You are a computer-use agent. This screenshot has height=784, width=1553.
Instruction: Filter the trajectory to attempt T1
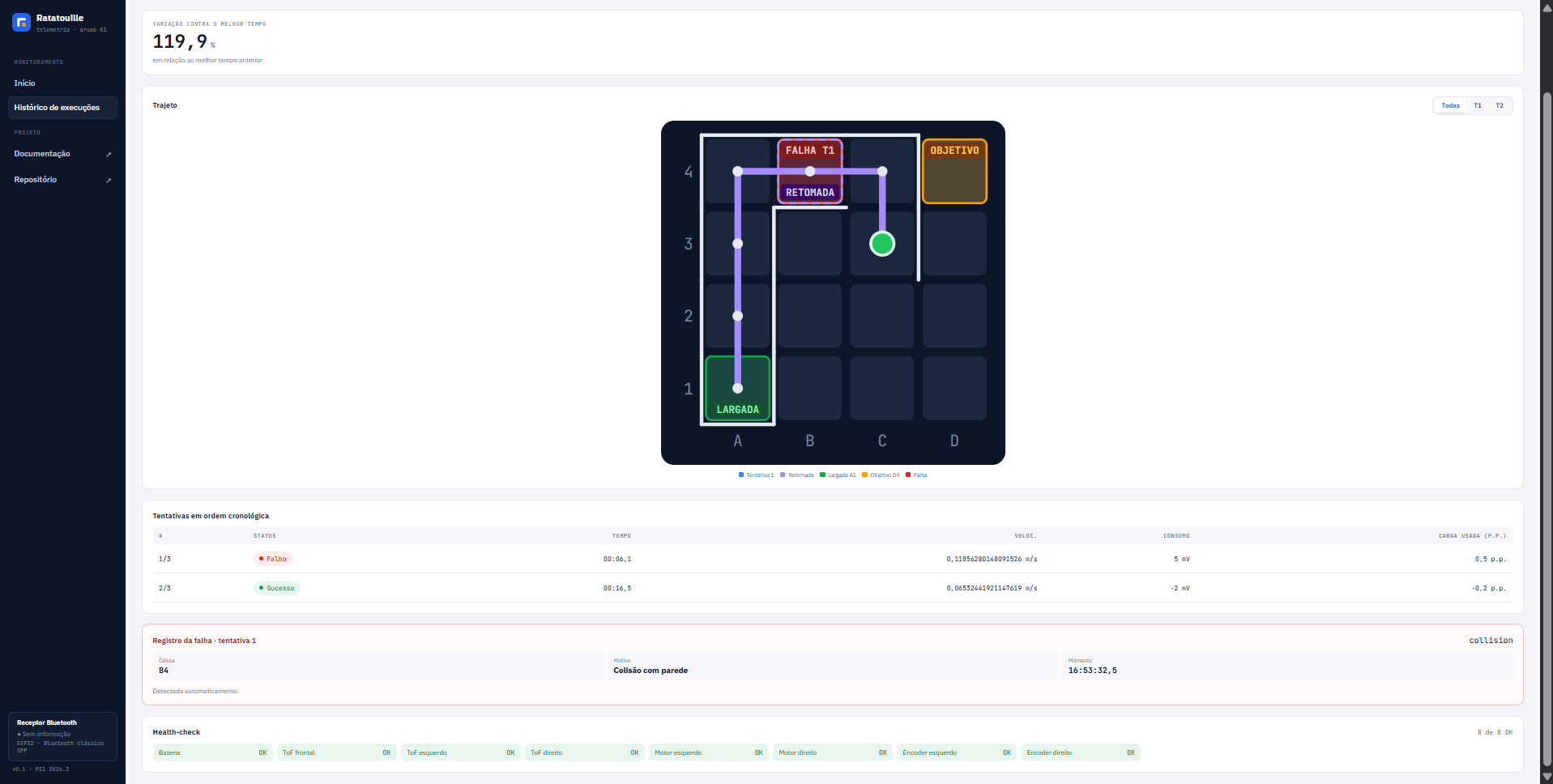(x=1478, y=105)
